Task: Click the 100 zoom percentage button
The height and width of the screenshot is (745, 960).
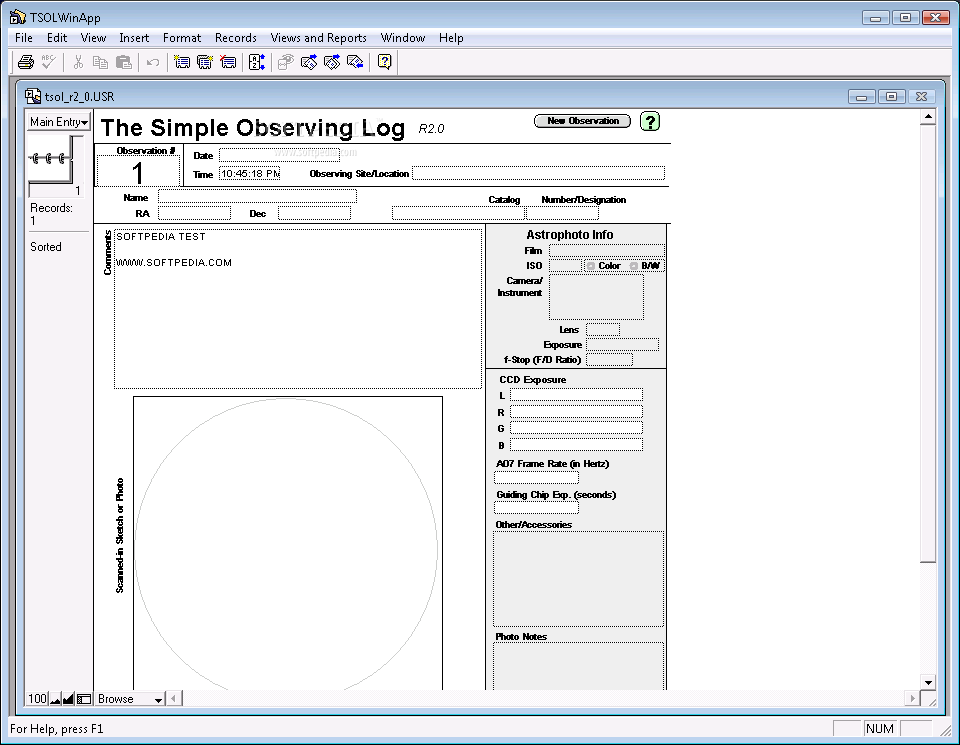Action: point(37,698)
